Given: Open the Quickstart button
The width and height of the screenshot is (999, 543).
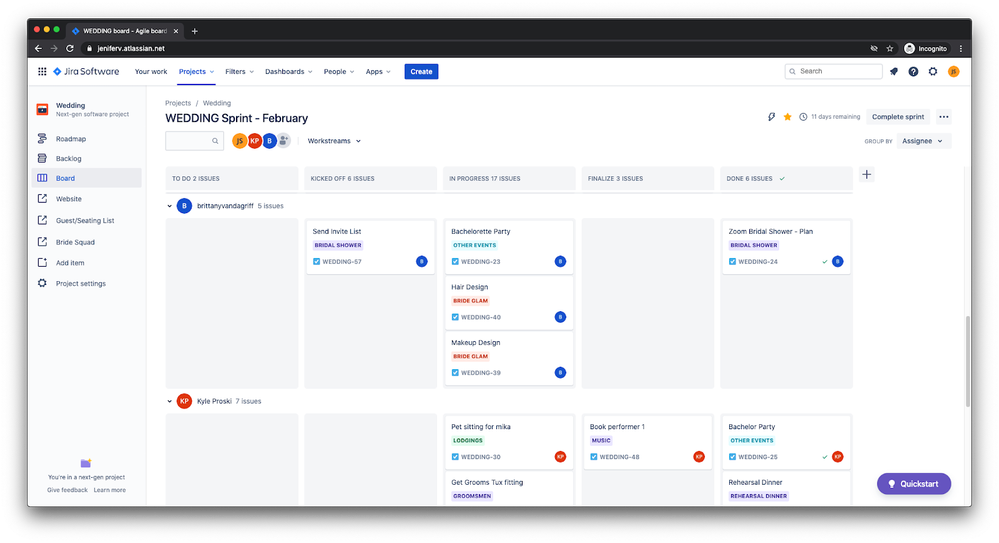Looking at the screenshot, I should pyautogui.click(x=914, y=484).
